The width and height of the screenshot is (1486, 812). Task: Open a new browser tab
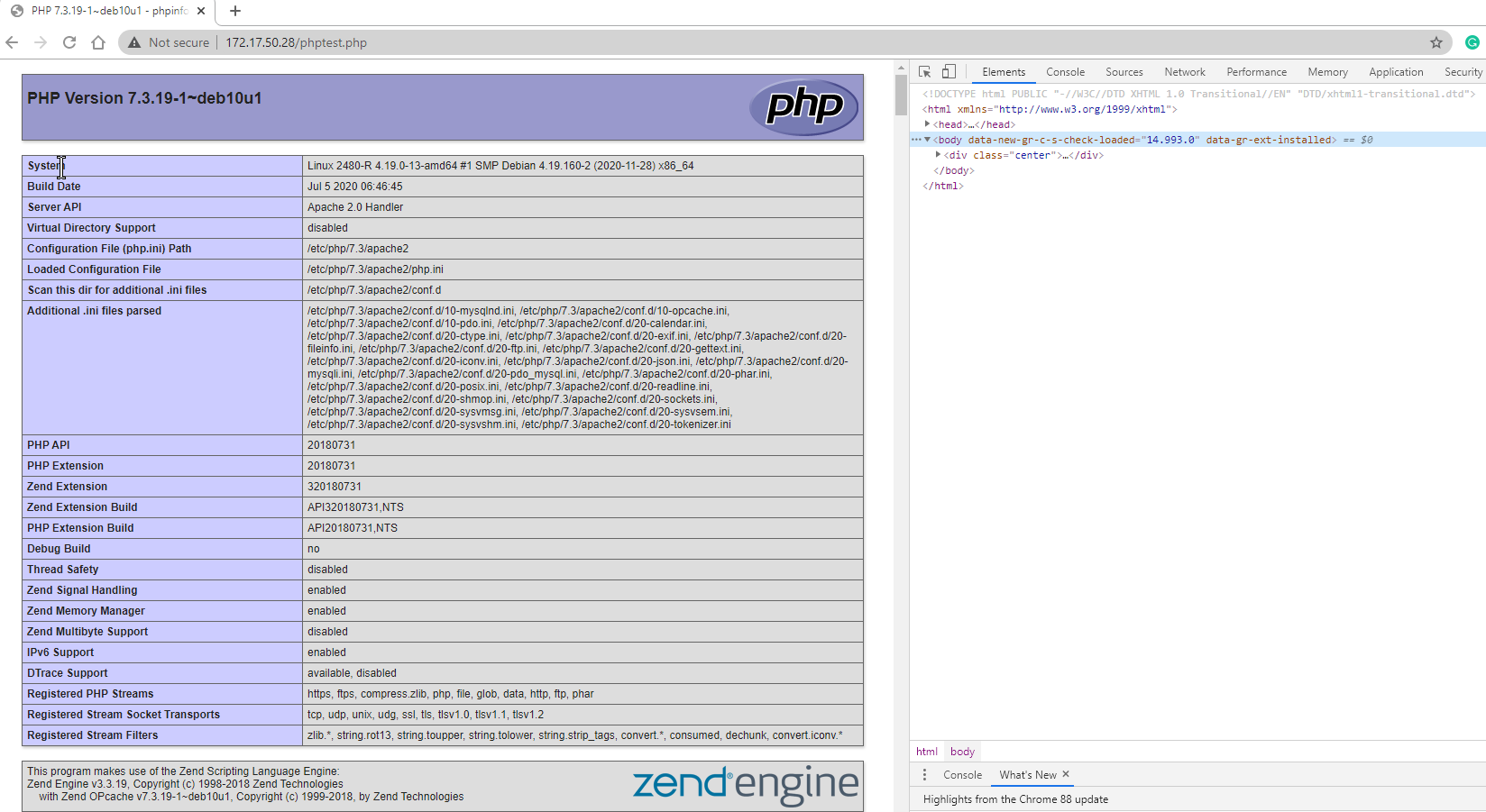point(235,11)
